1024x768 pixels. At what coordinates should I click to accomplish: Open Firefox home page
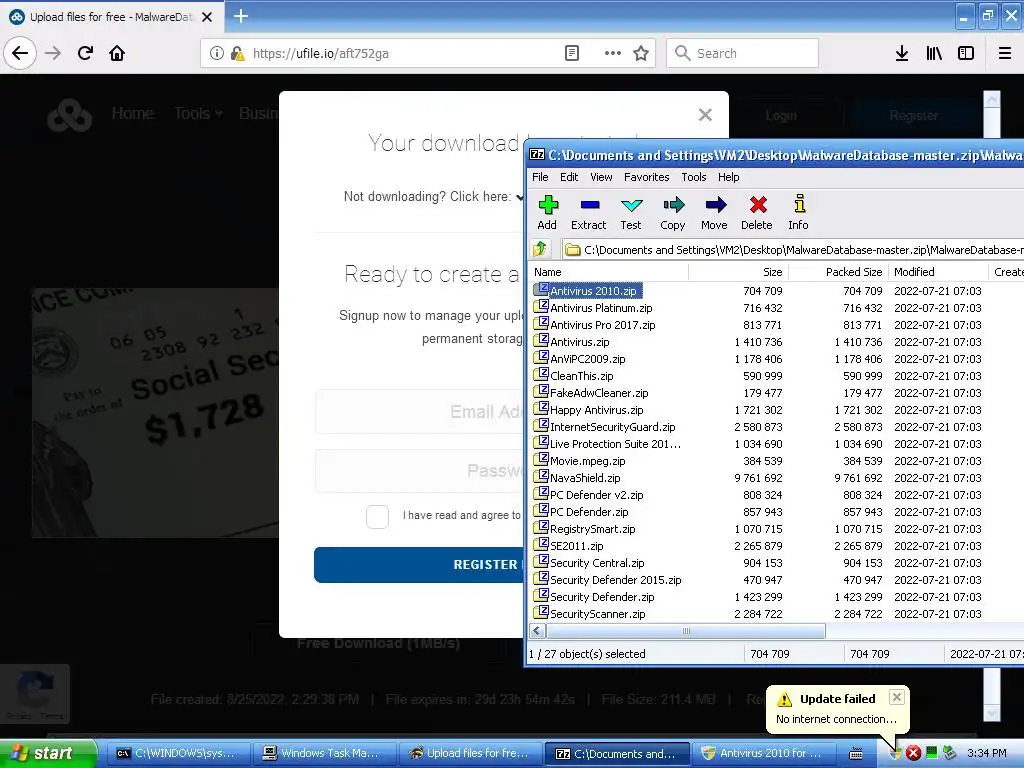(117, 54)
